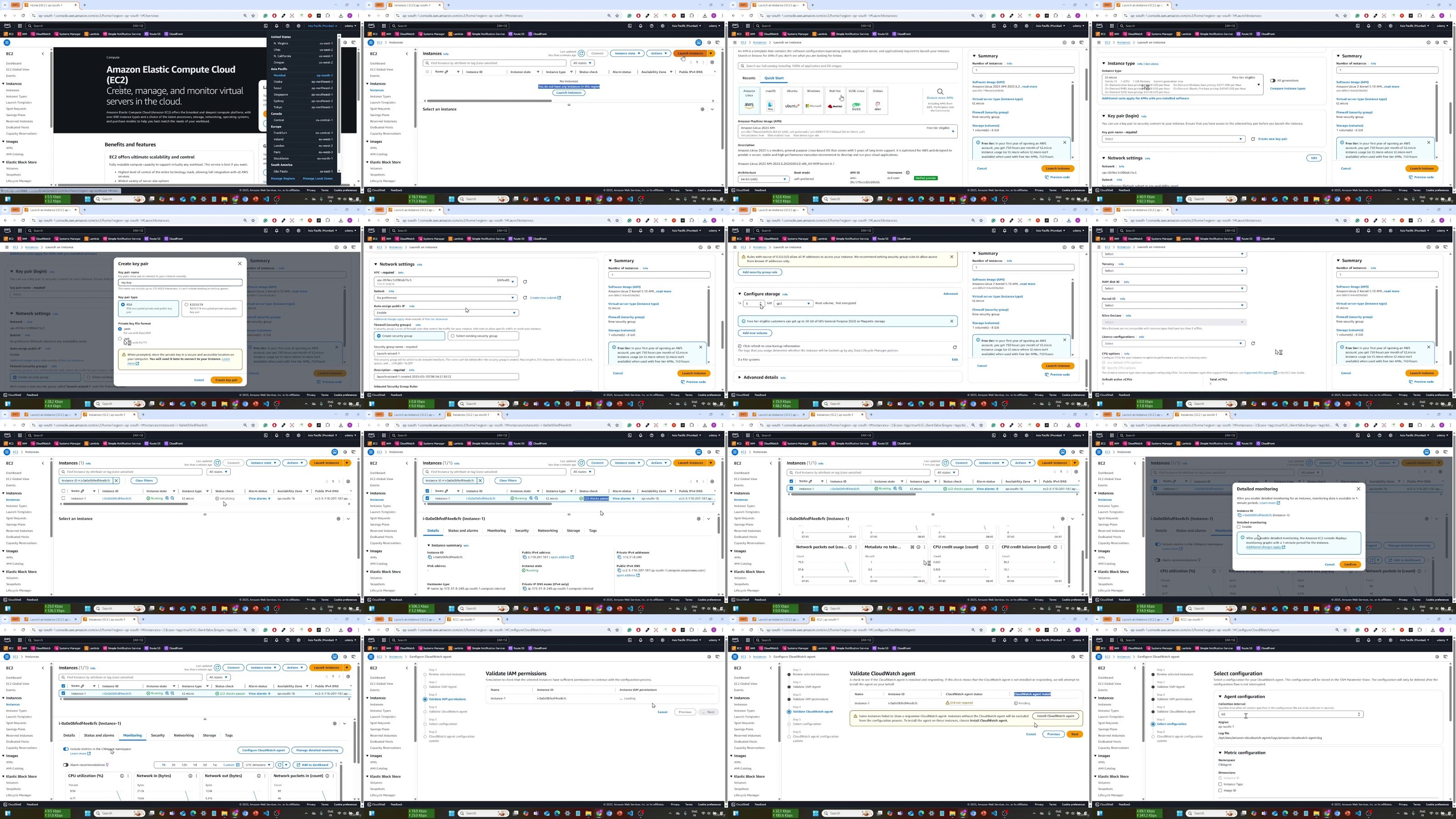Copy the Public IPv4 address 3.110.207.187
This screenshot has height=819, width=1456.
(525, 557)
